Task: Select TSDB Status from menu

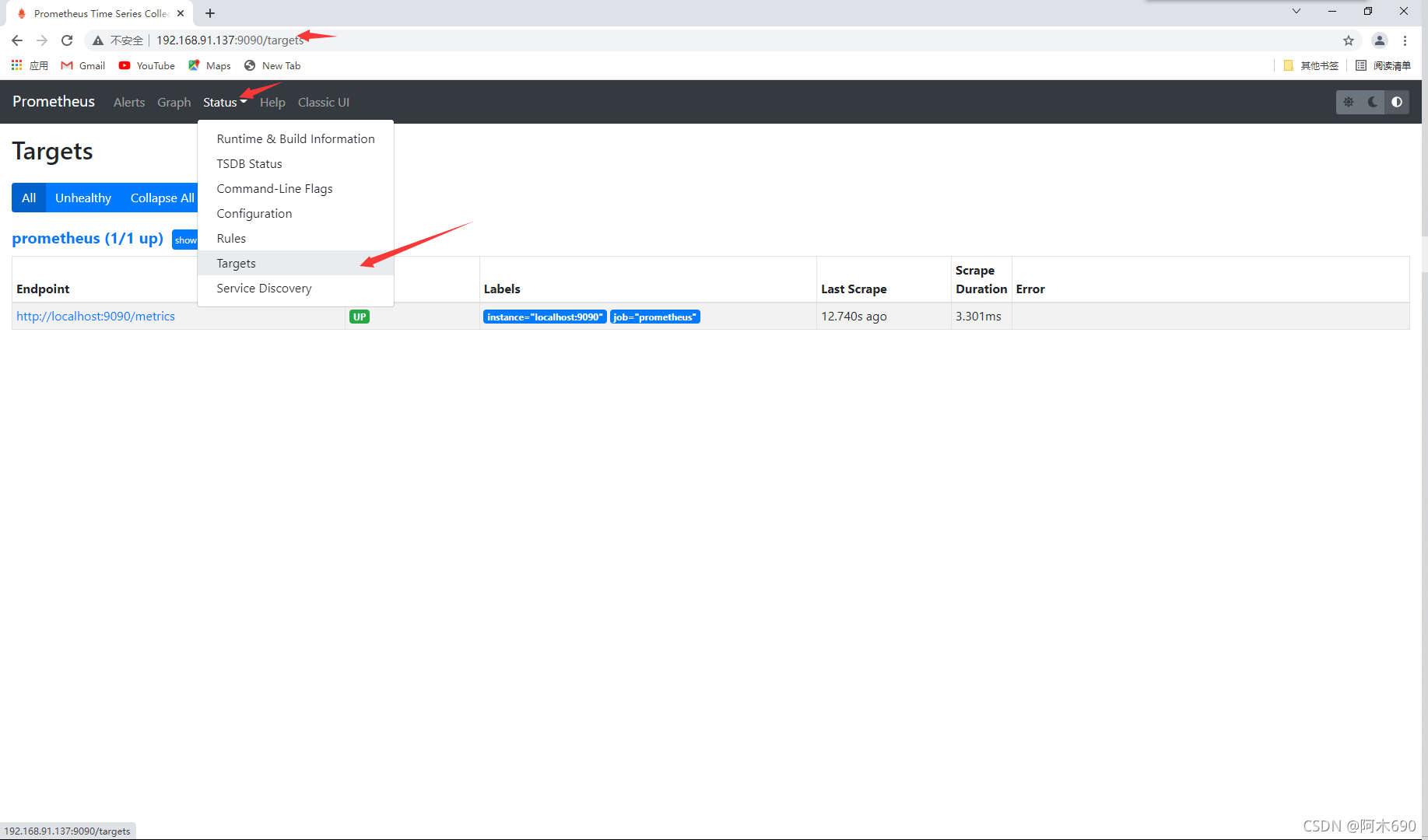Action: pos(296,163)
